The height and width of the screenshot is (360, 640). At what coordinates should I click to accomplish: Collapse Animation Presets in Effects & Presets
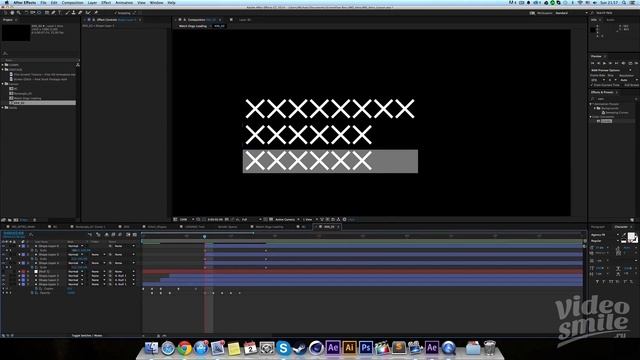(x=591, y=104)
